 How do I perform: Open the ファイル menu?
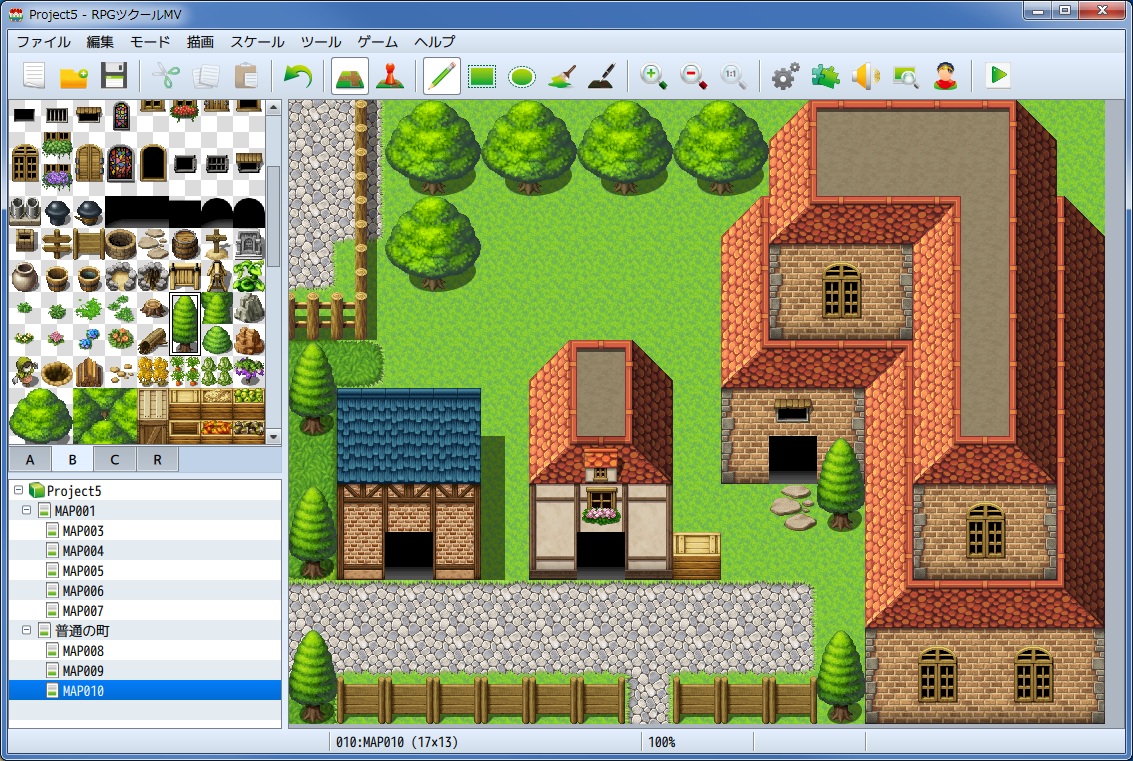[x=43, y=42]
